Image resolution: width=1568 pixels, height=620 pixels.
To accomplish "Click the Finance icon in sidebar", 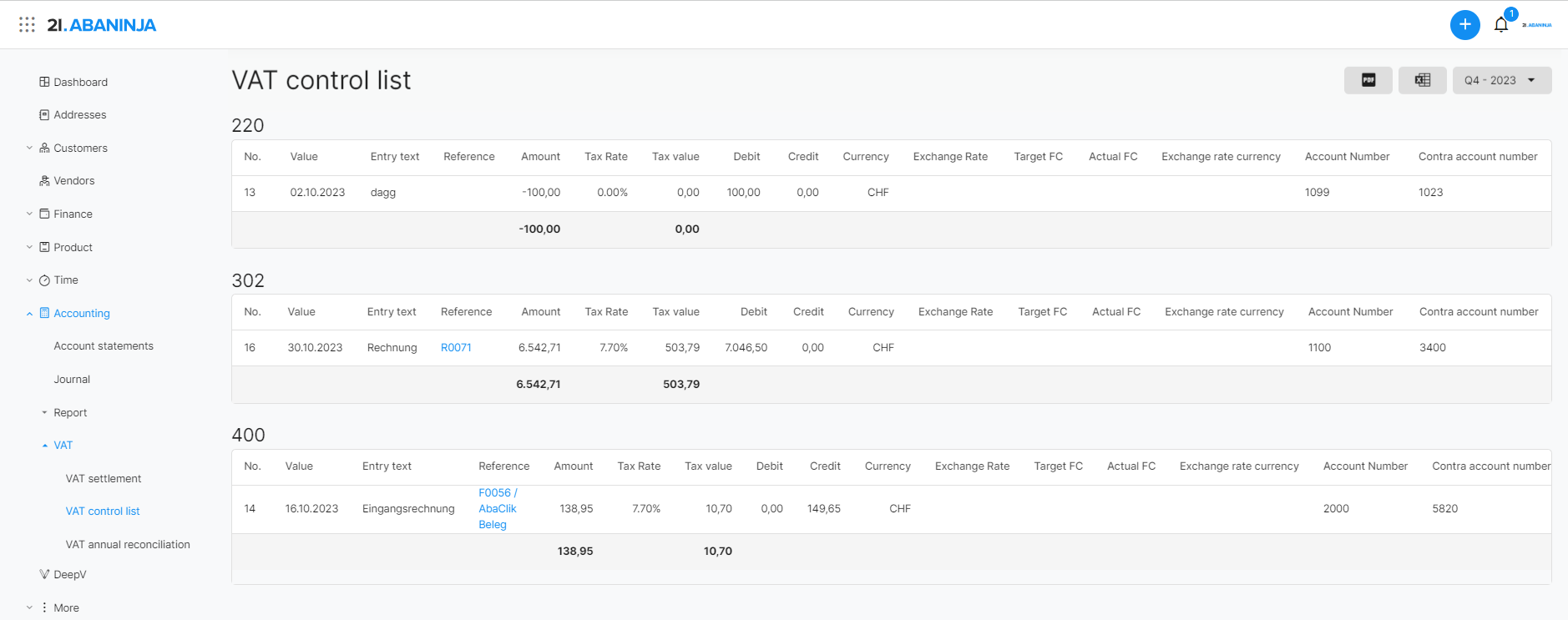I will [44, 214].
